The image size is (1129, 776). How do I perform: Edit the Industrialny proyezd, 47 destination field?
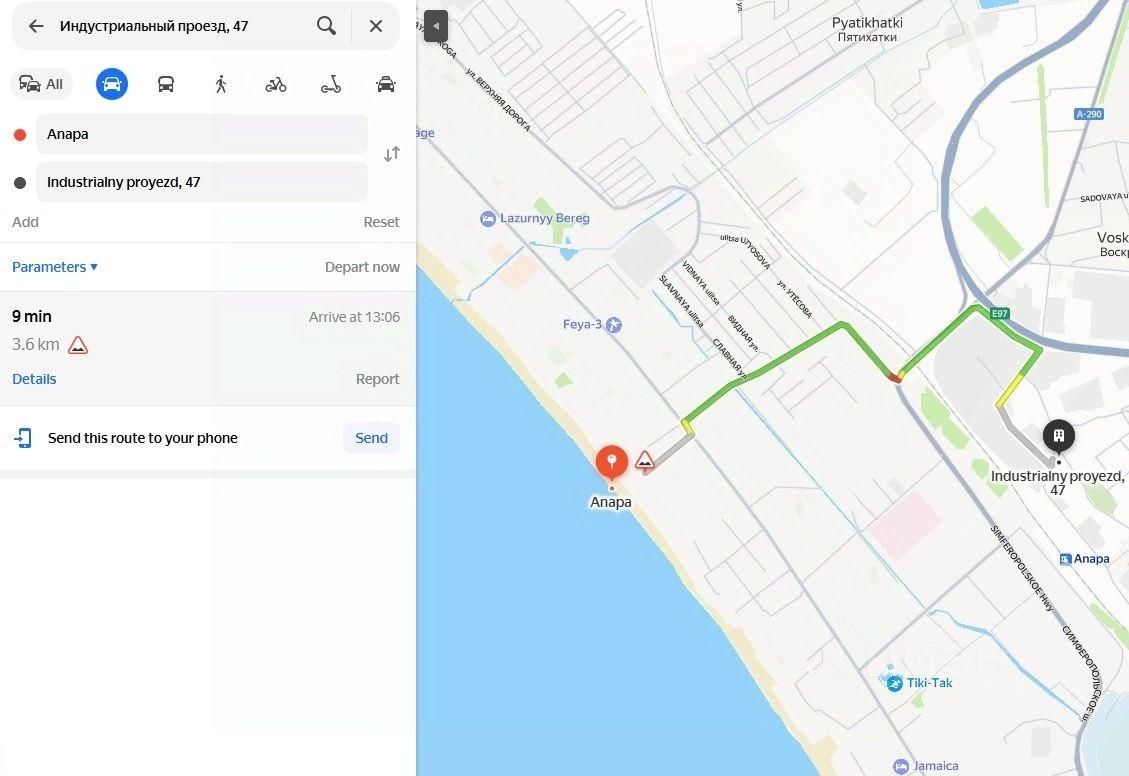pos(202,182)
